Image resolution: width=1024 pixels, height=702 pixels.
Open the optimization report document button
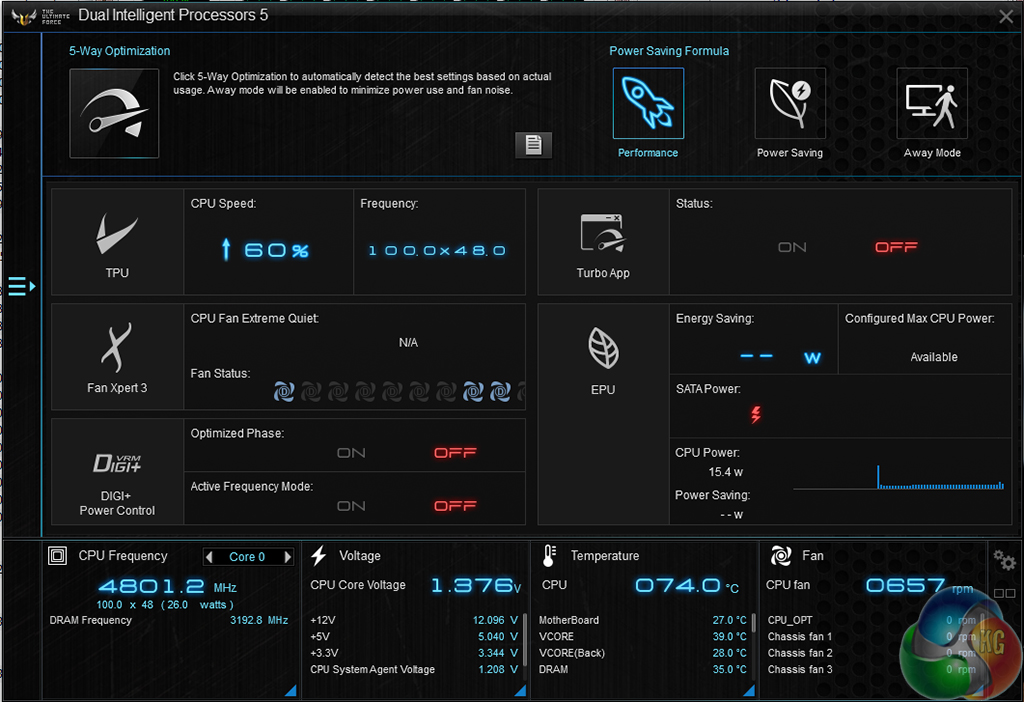[x=533, y=145]
